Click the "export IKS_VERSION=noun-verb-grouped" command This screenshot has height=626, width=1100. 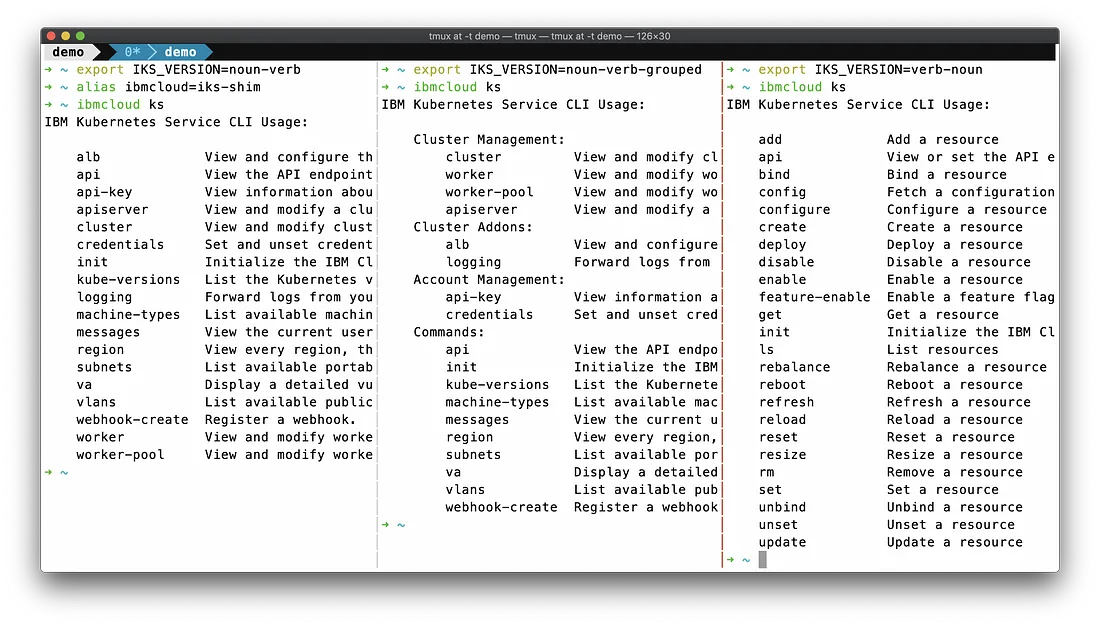tap(557, 70)
